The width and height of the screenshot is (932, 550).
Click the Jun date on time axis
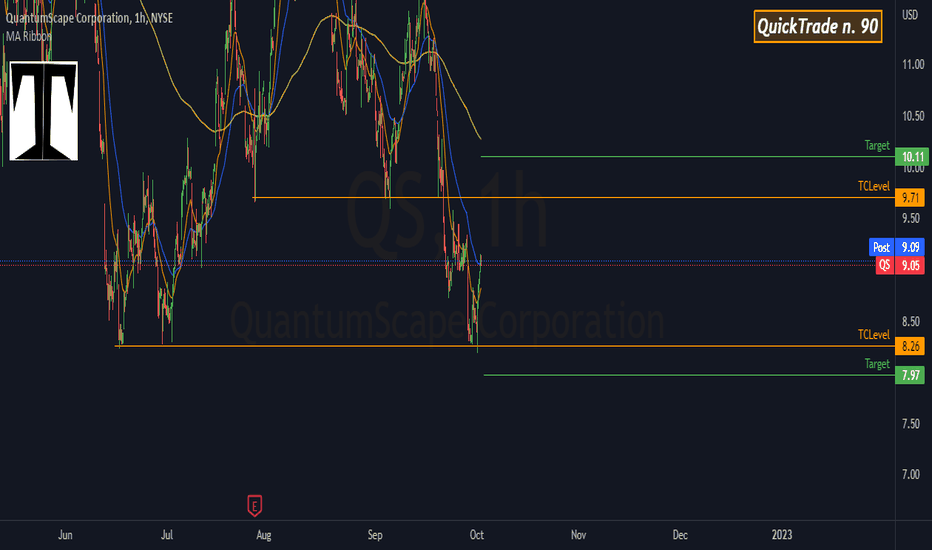point(65,535)
